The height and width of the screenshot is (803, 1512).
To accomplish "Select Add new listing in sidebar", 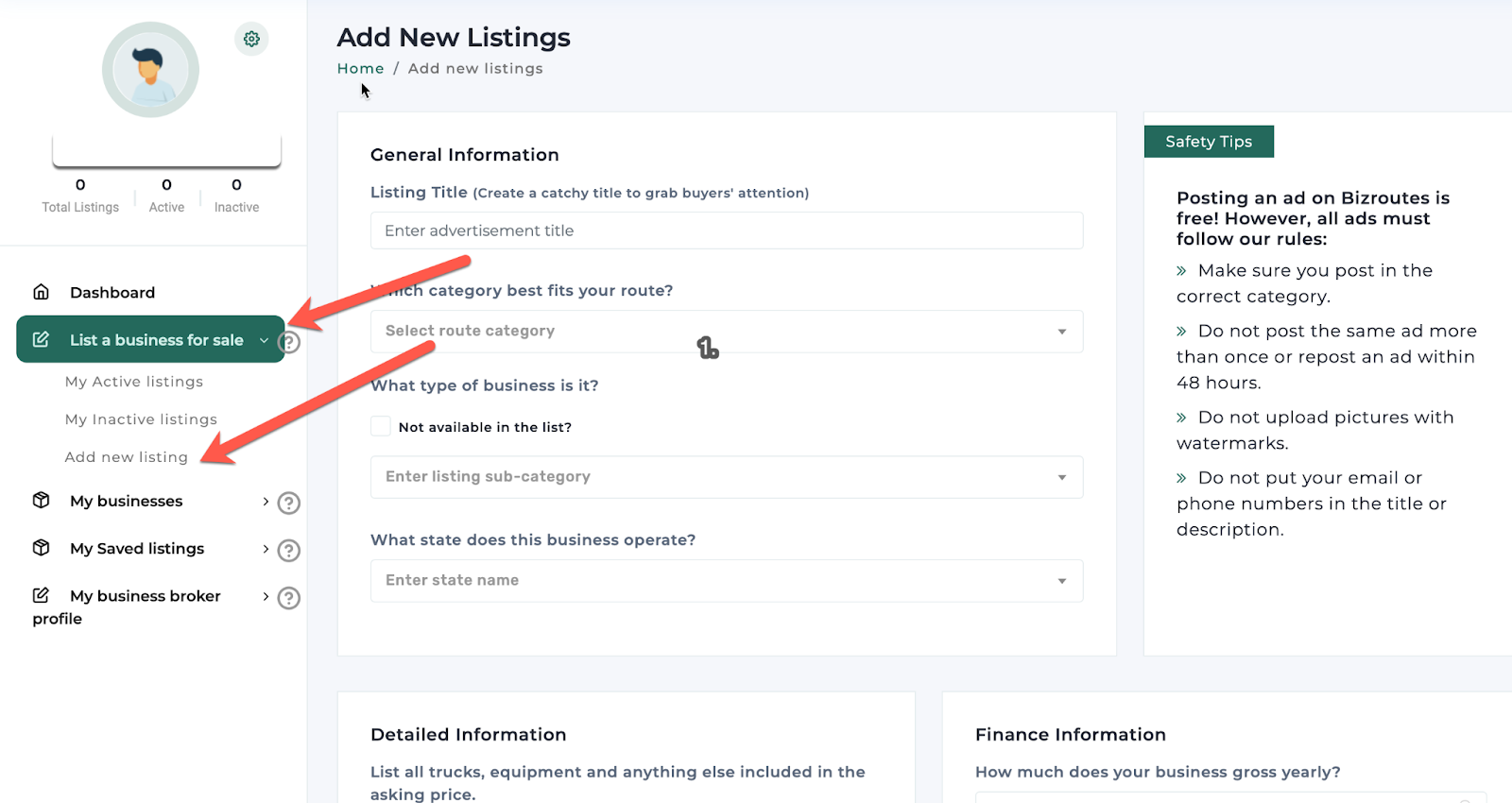I will click(127, 457).
